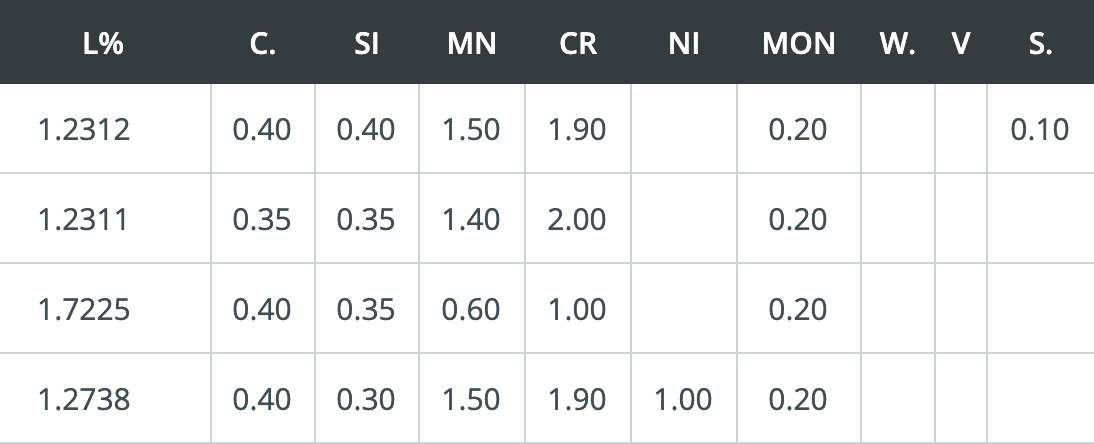The height and width of the screenshot is (444, 1094).
Task: Select MN value 1.40 in the 1.2311 row
Action: [x=471, y=220]
